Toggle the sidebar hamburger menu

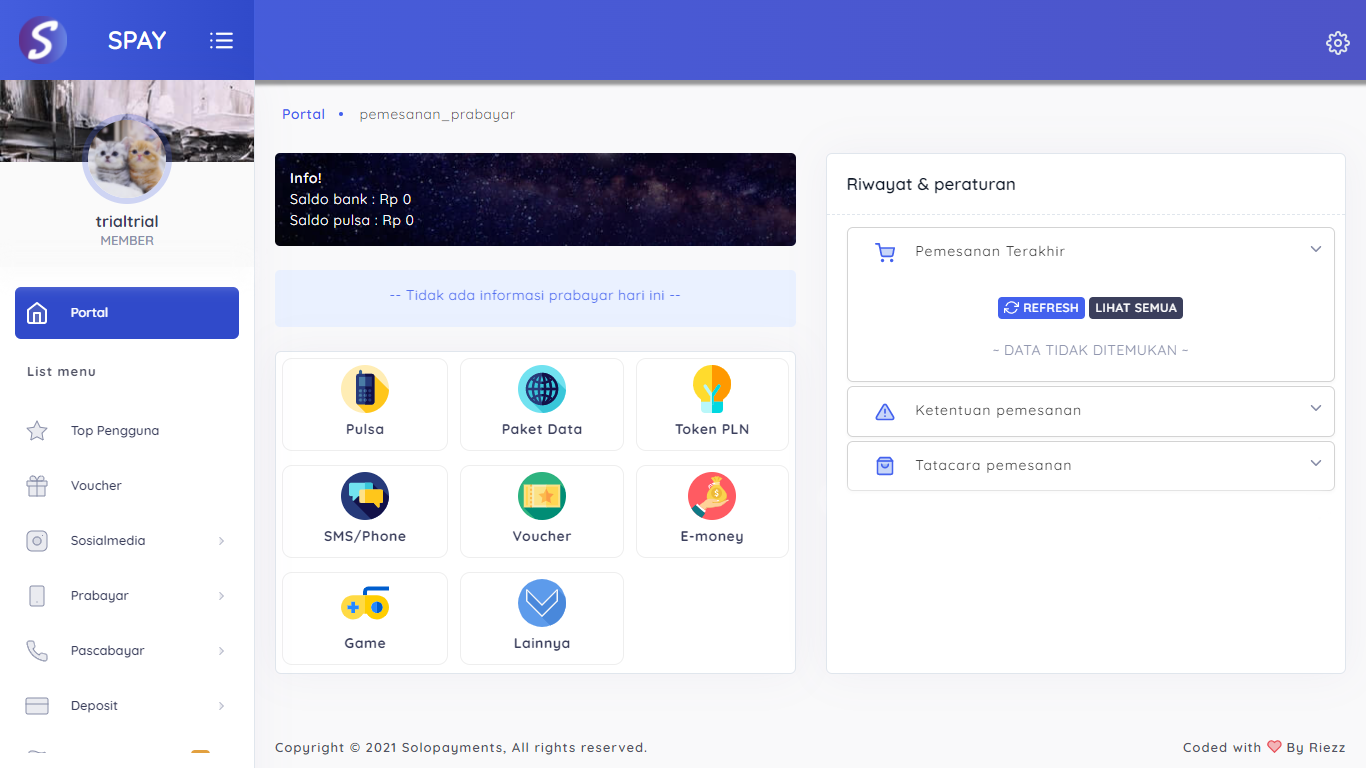point(221,40)
